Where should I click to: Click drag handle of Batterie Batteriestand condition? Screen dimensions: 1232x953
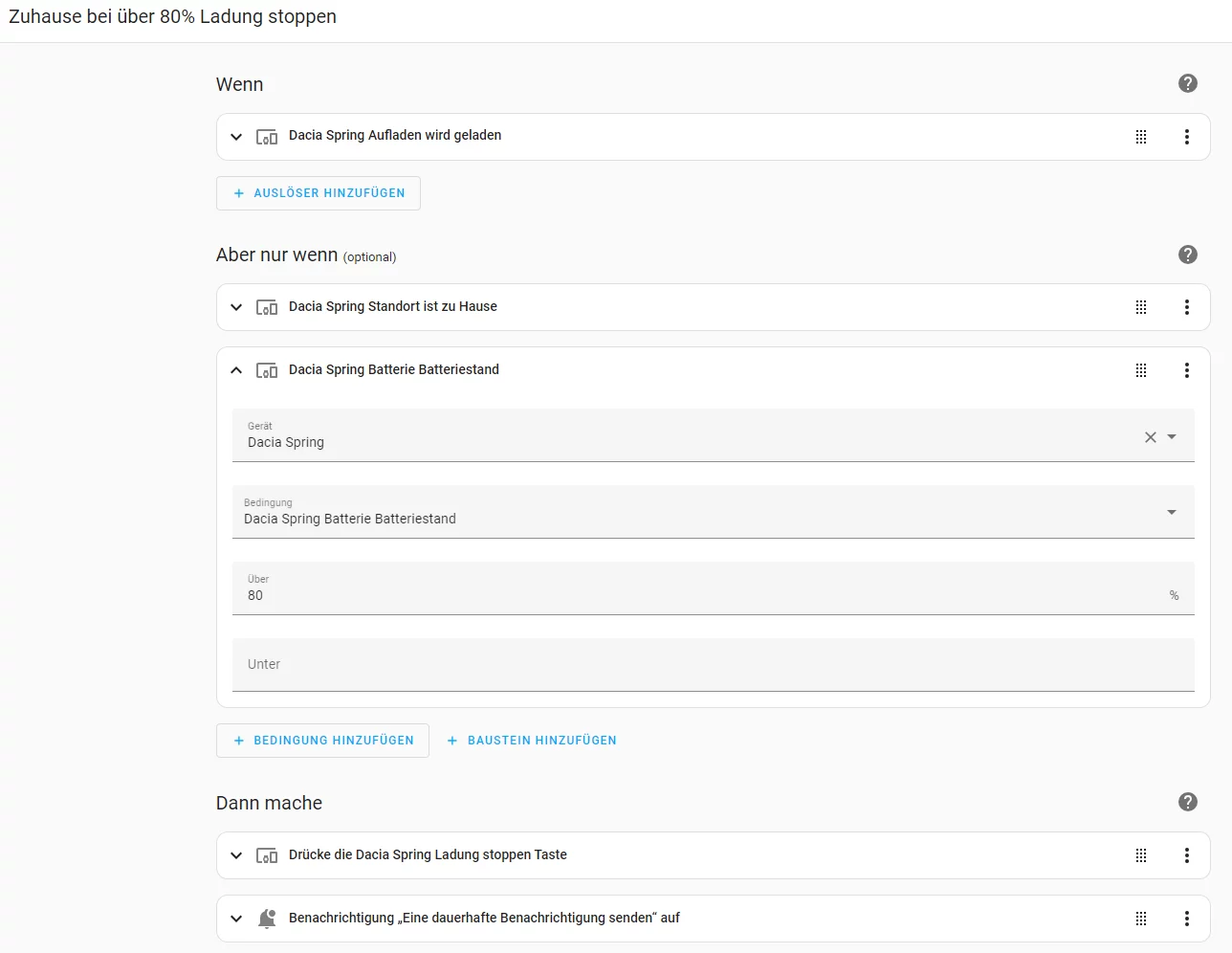coord(1140,370)
